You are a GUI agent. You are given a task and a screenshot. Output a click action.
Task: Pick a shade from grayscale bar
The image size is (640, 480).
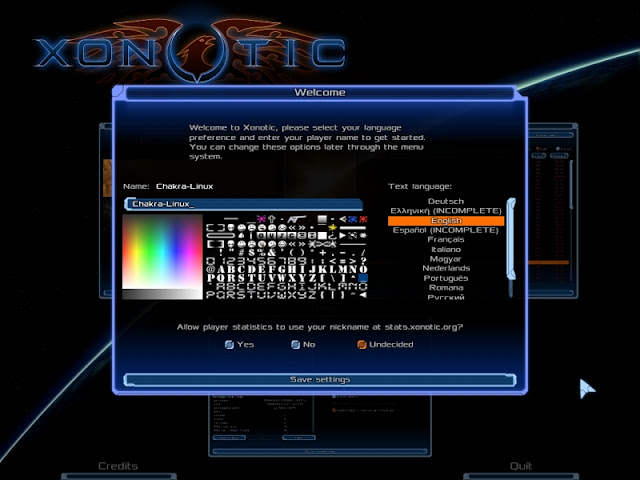point(162,294)
